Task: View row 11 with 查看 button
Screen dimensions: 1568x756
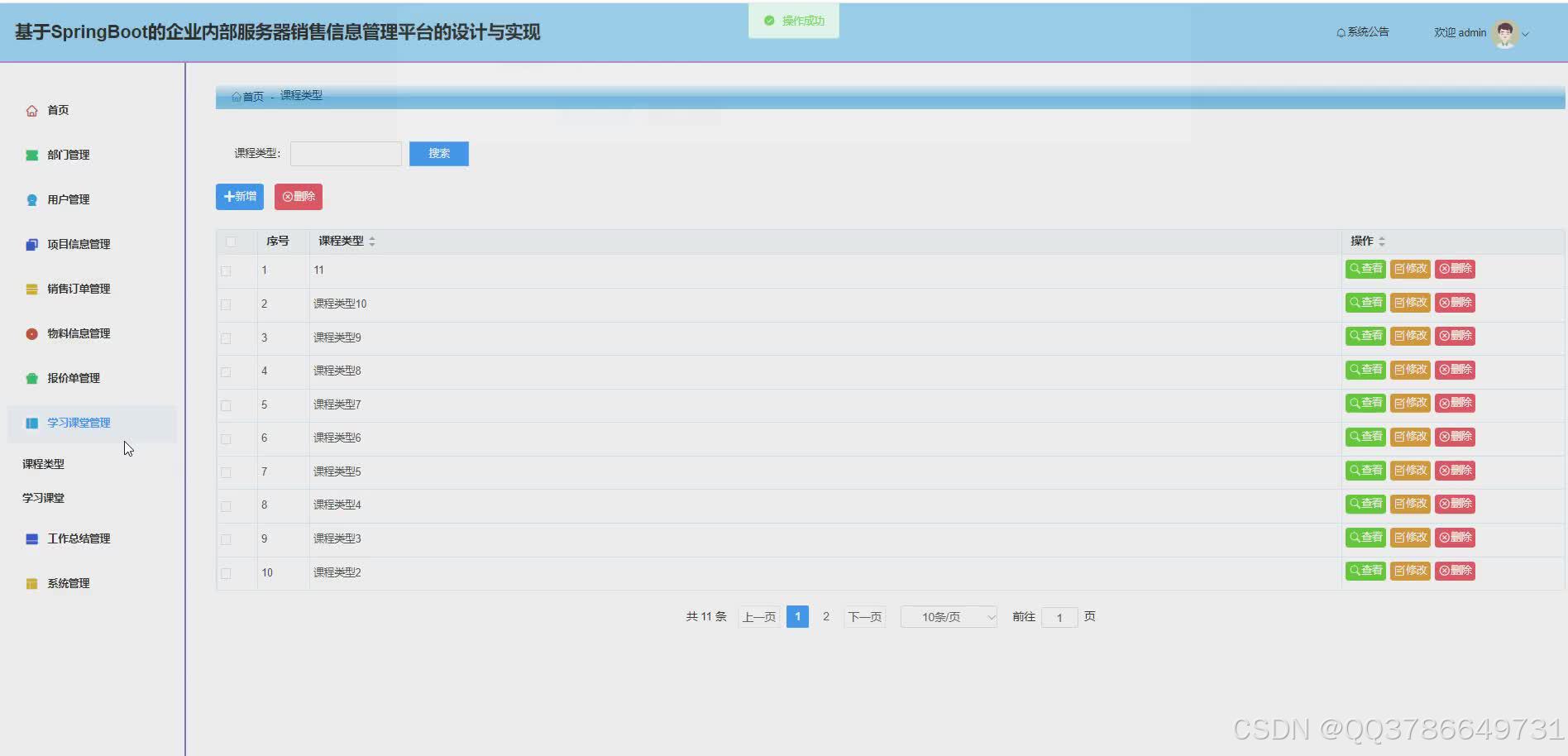Action: (x=1365, y=269)
